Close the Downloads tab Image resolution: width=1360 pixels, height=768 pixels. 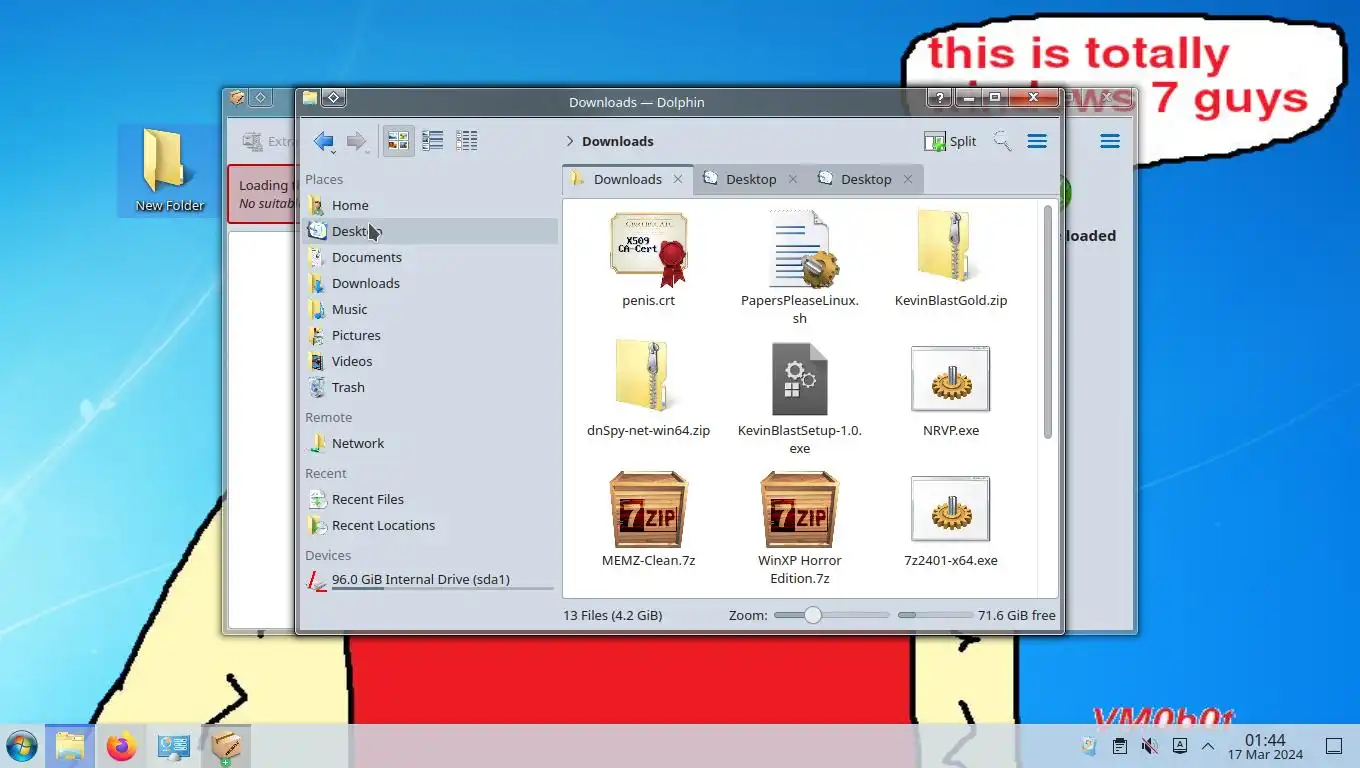click(x=677, y=179)
